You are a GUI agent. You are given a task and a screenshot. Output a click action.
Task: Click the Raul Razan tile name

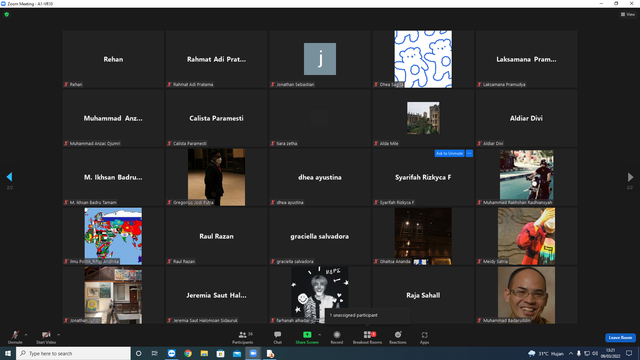click(216, 236)
